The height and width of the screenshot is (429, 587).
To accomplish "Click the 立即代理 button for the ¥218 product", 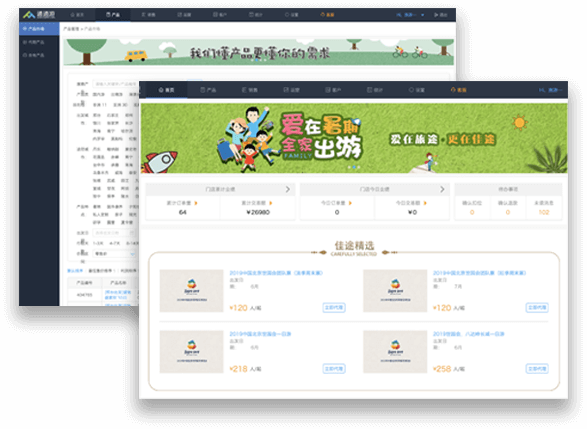I will click(x=334, y=369).
